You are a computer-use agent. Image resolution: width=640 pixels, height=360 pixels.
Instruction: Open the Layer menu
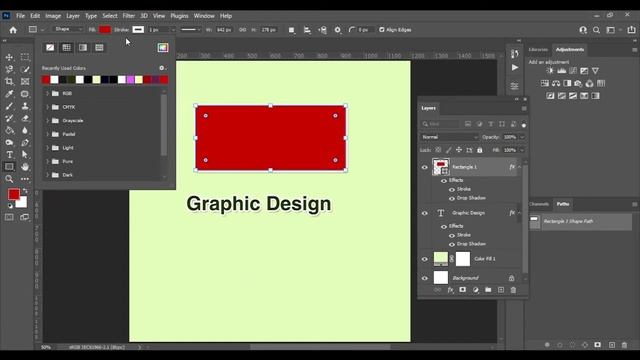pos(73,16)
